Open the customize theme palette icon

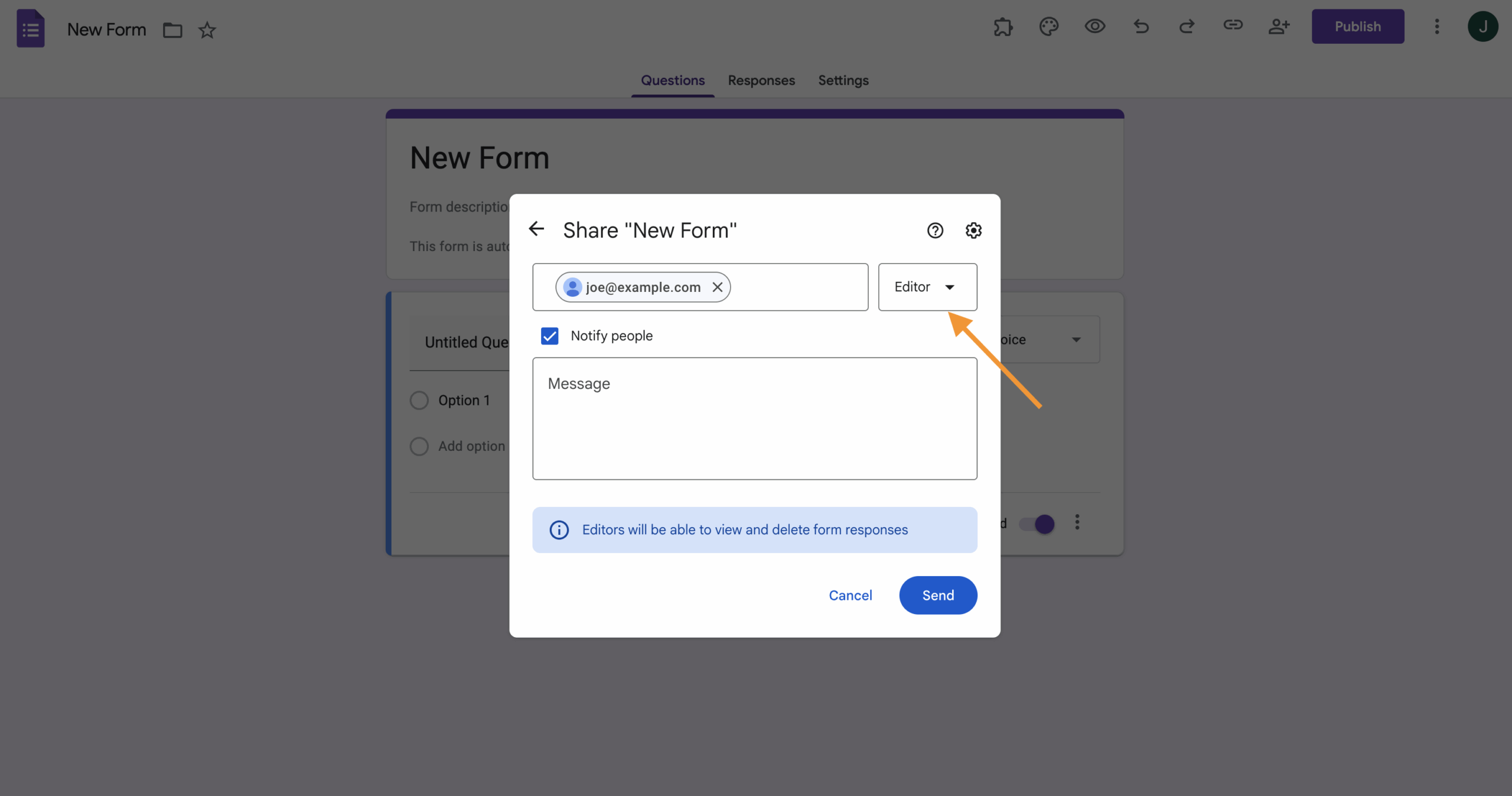click(x=1048, y=27)
